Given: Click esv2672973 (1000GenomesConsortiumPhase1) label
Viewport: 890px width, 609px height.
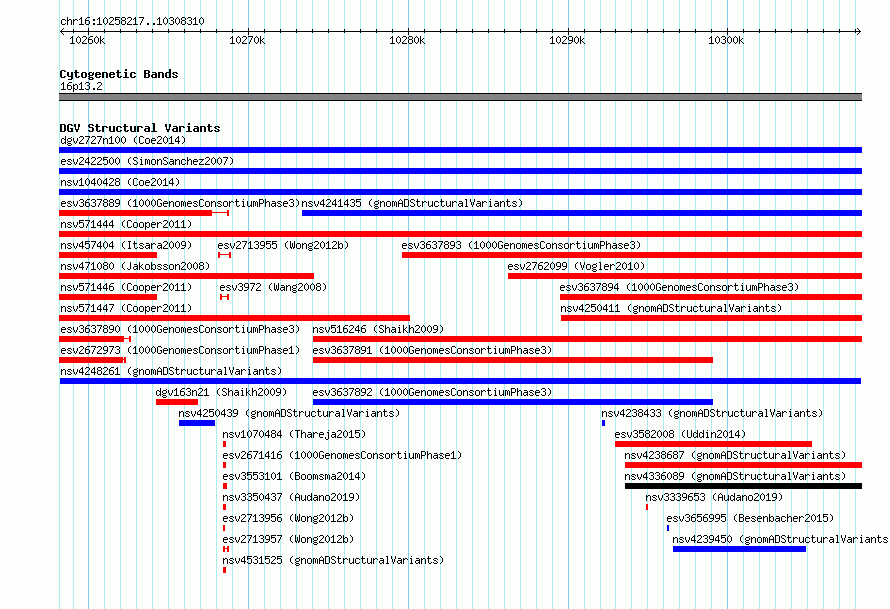Looking at the screenshot, I should (180, 350).
